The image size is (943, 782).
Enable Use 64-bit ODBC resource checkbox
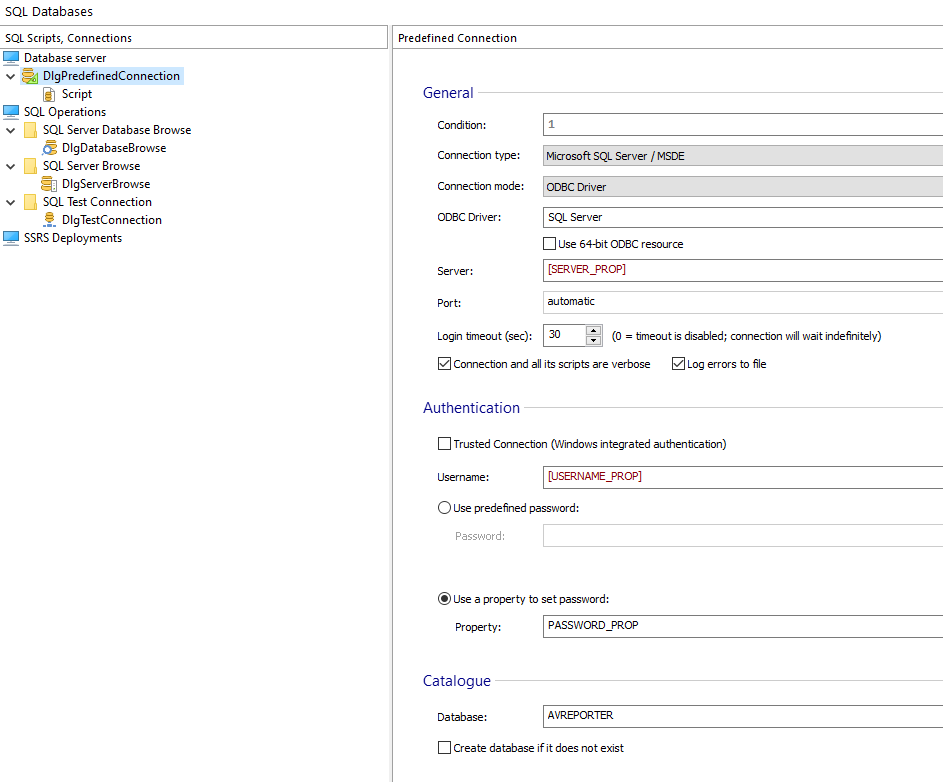(549, 244)
